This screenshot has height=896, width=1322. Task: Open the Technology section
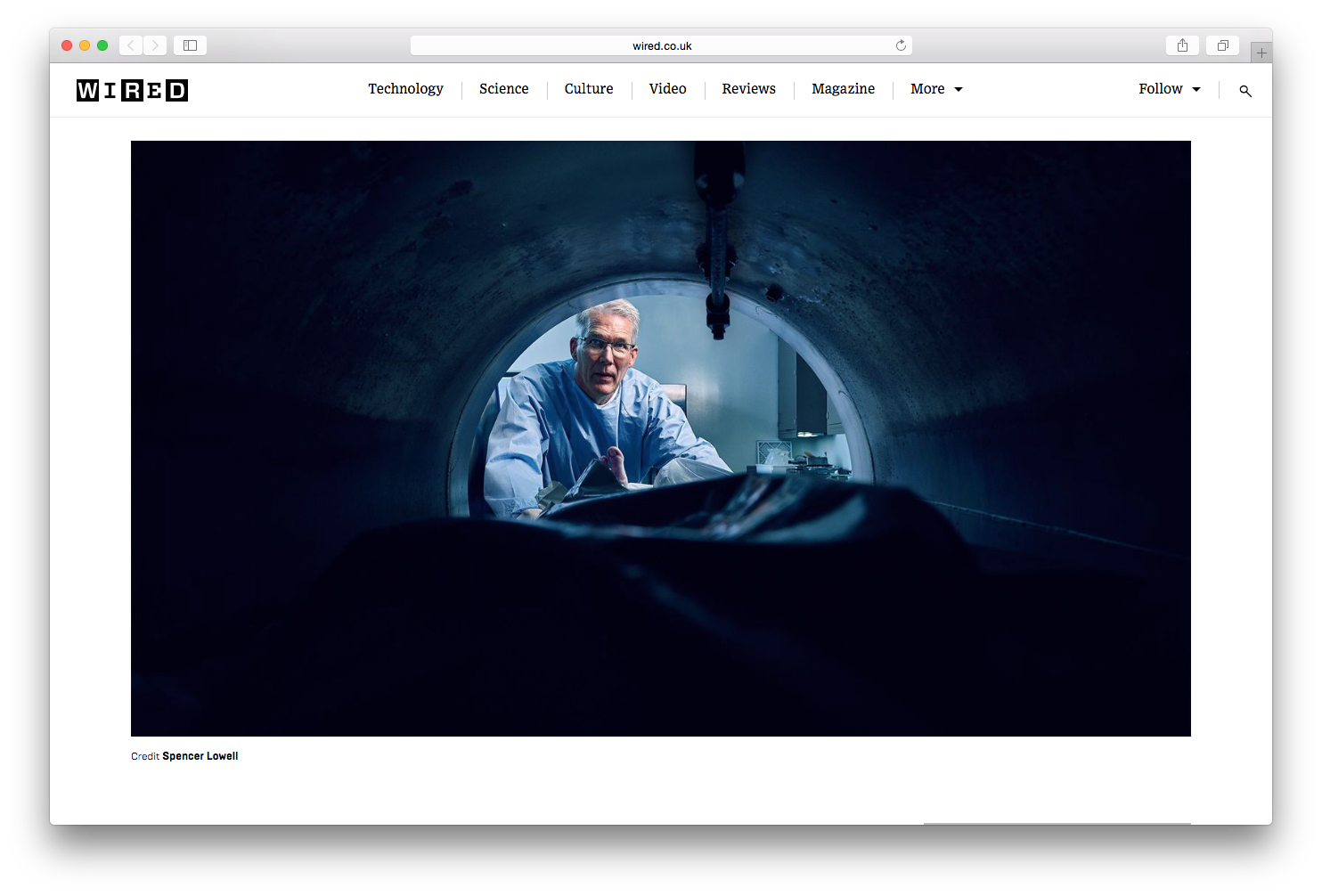[x=405, y=89]
